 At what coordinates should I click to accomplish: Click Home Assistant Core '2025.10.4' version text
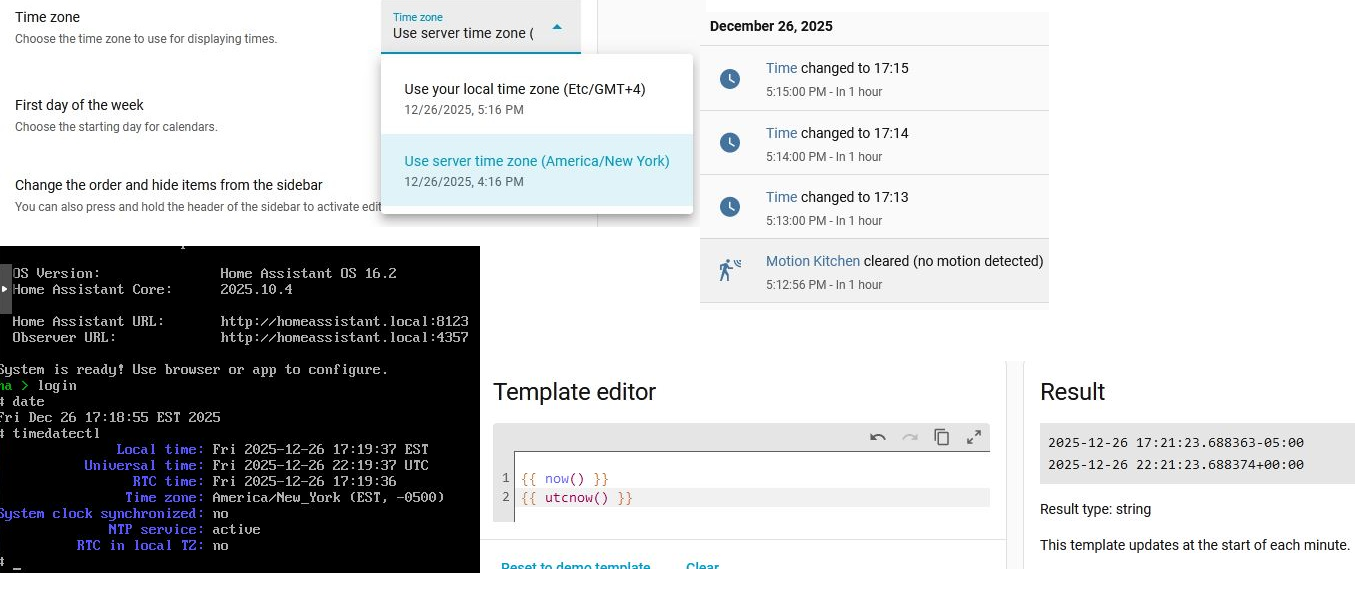pos(256,289)
